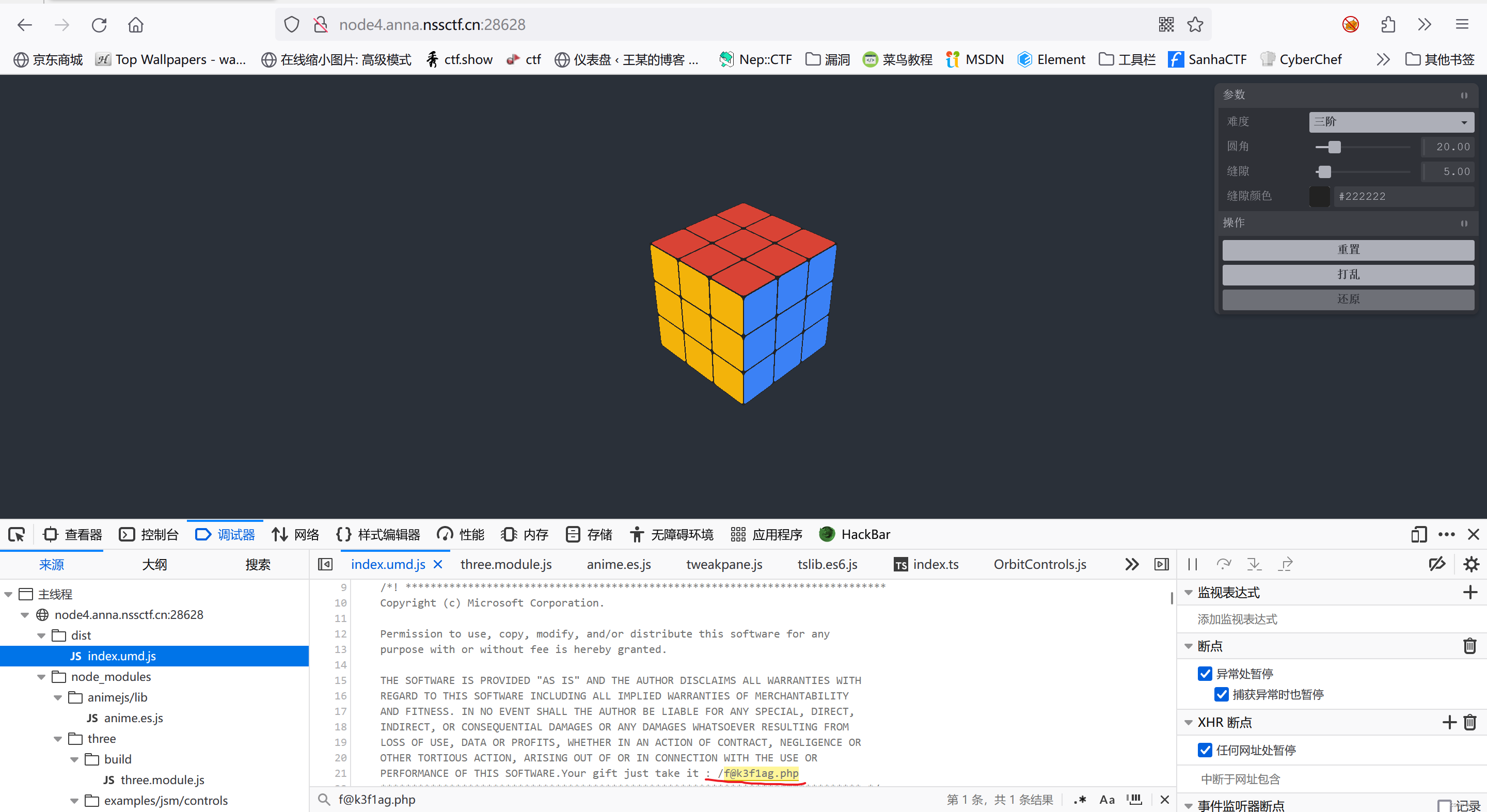Collapse the 断点 section
This screenshot has width=1487, height=812.
(1189, 646)
